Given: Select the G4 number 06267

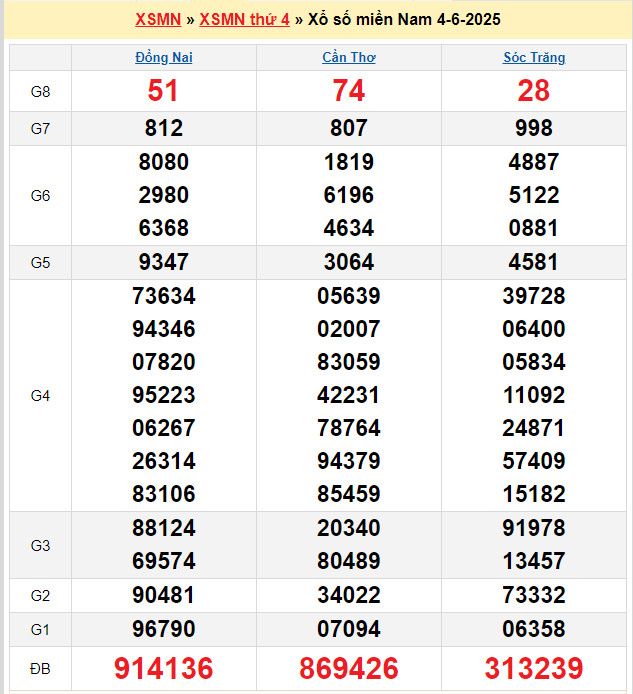Looking at the screenshot, I should (164, 428).
